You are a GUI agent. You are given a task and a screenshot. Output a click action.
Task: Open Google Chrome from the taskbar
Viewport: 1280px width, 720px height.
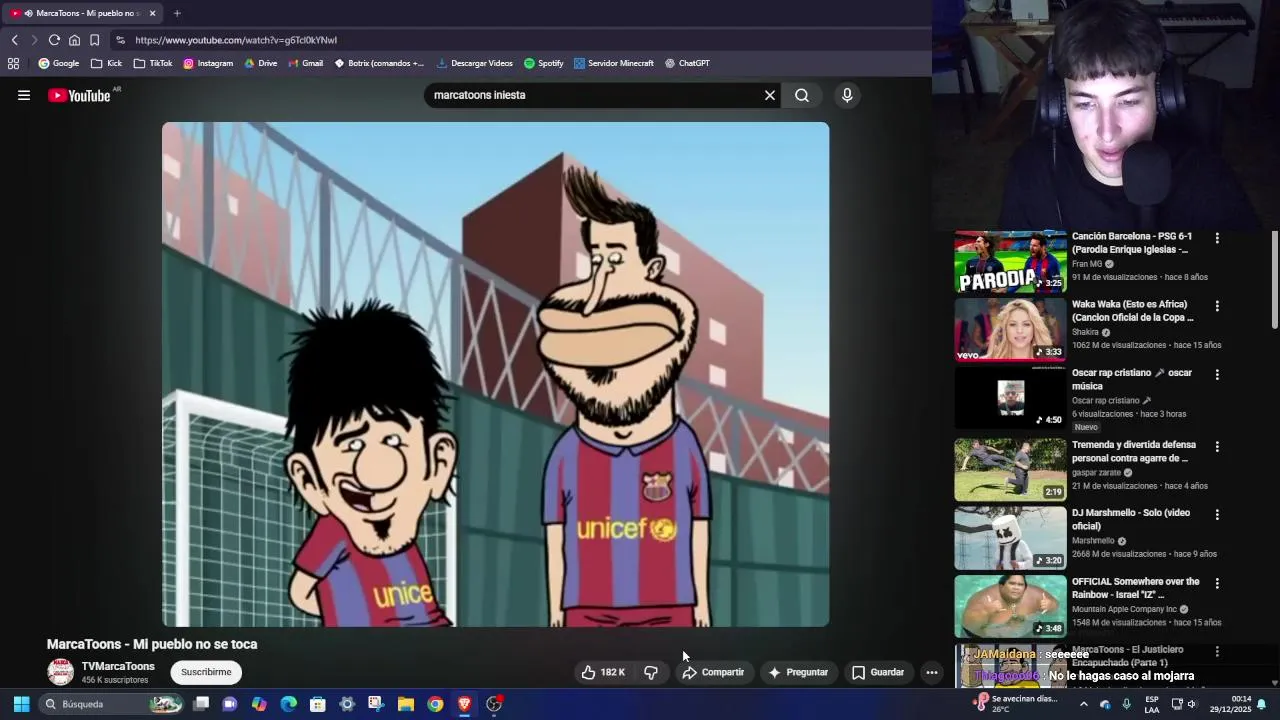435,704
